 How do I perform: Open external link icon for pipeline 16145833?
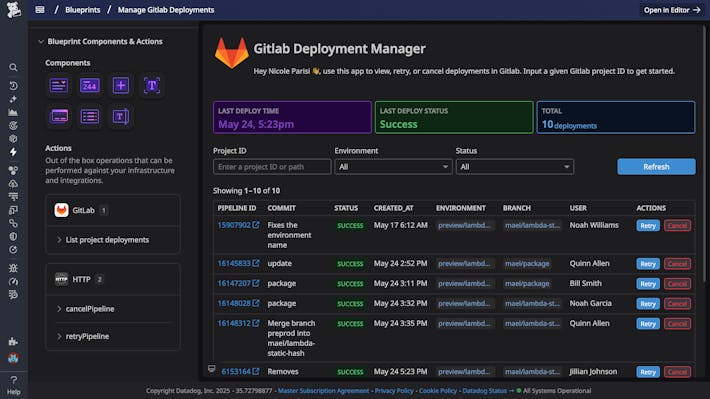[x=256, y=263]
